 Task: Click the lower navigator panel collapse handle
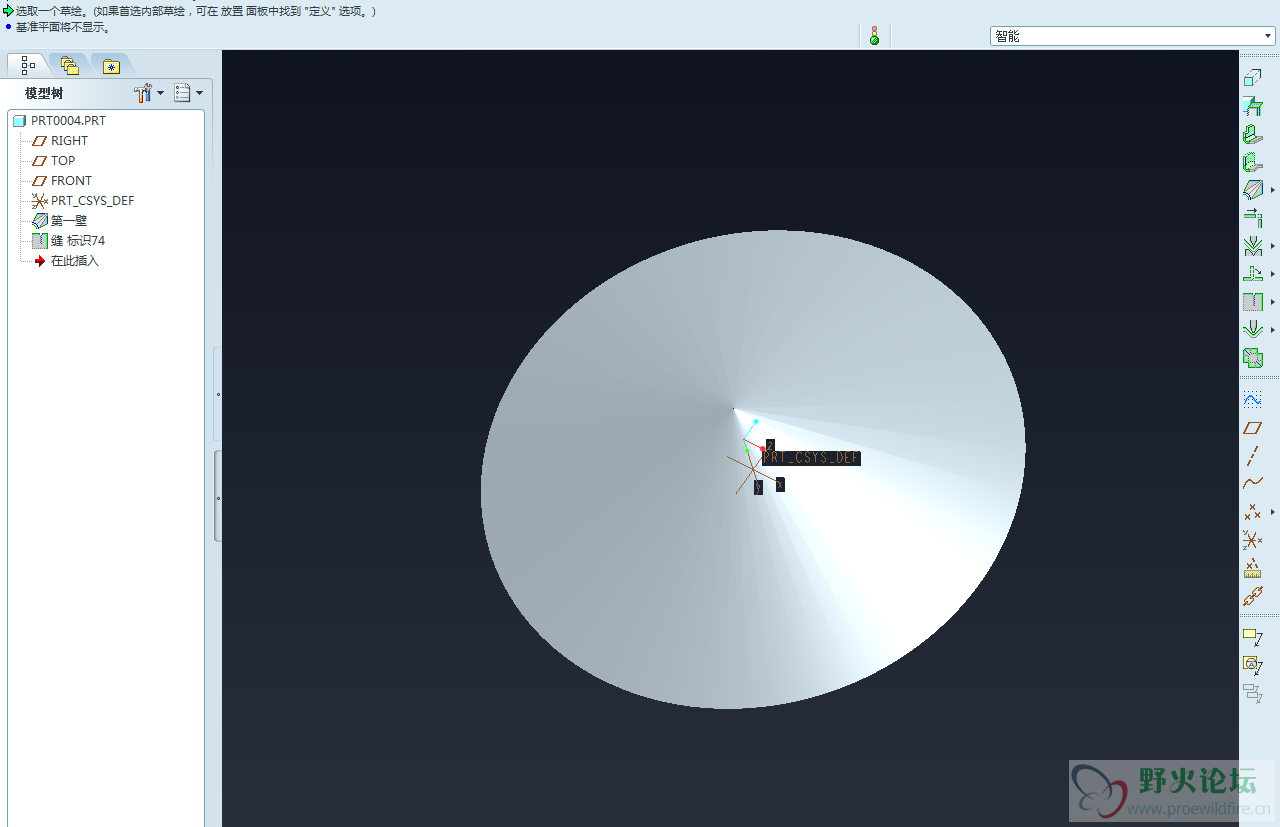217,496
